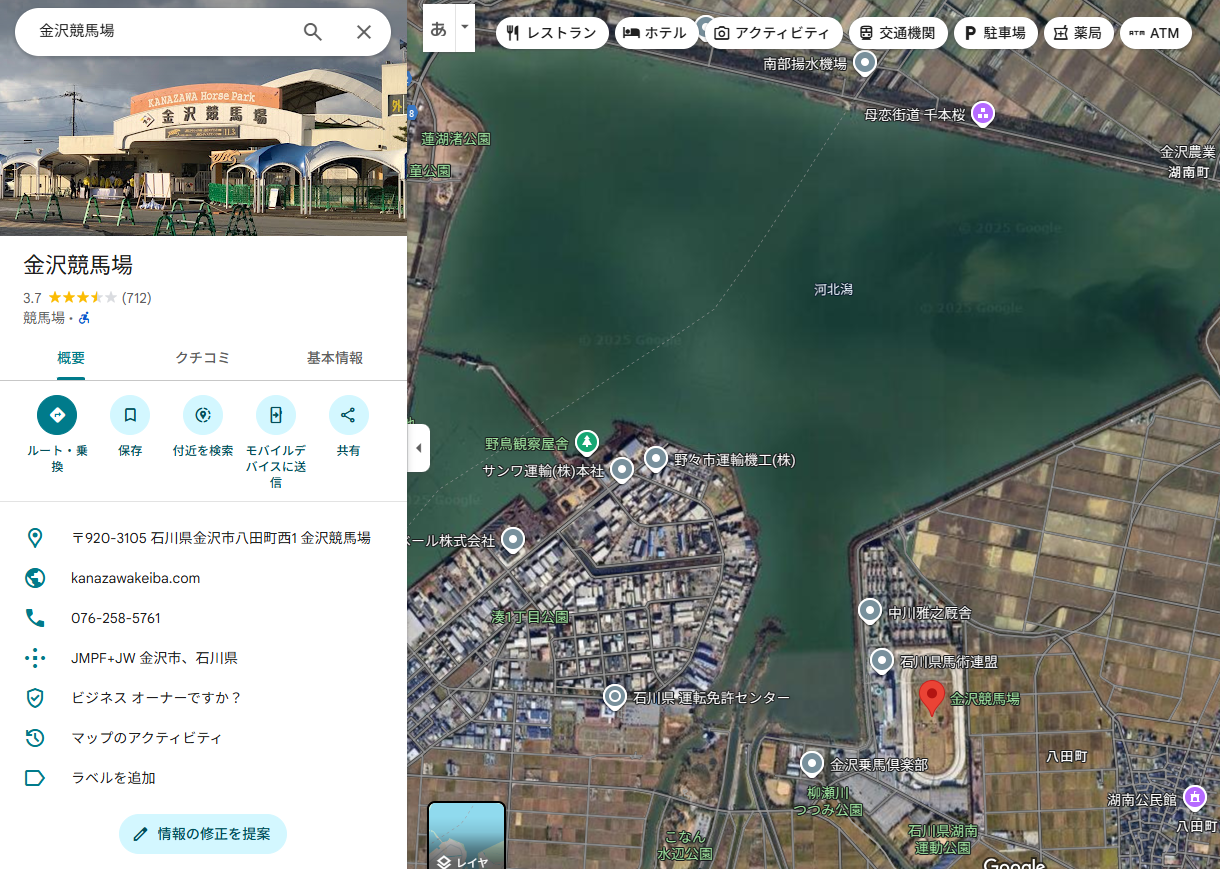Open the 金沢競馬場 header photo
The height and width of the screenshot is (869, 1220).
coord(203,118)
